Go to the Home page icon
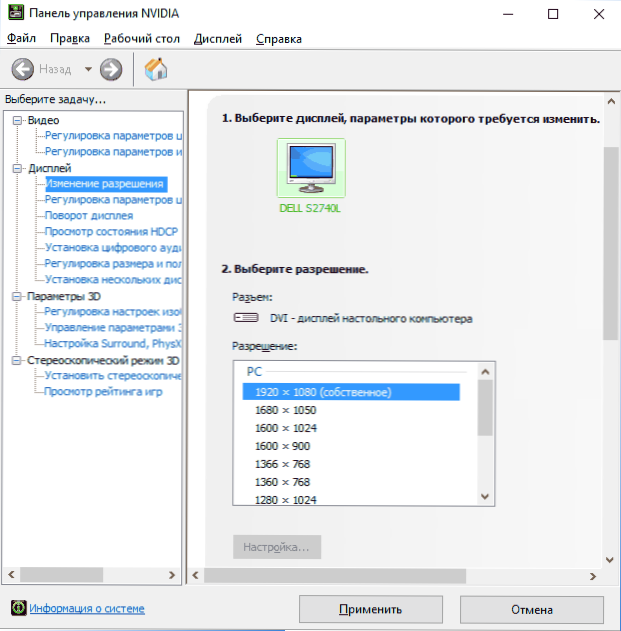 156,69
